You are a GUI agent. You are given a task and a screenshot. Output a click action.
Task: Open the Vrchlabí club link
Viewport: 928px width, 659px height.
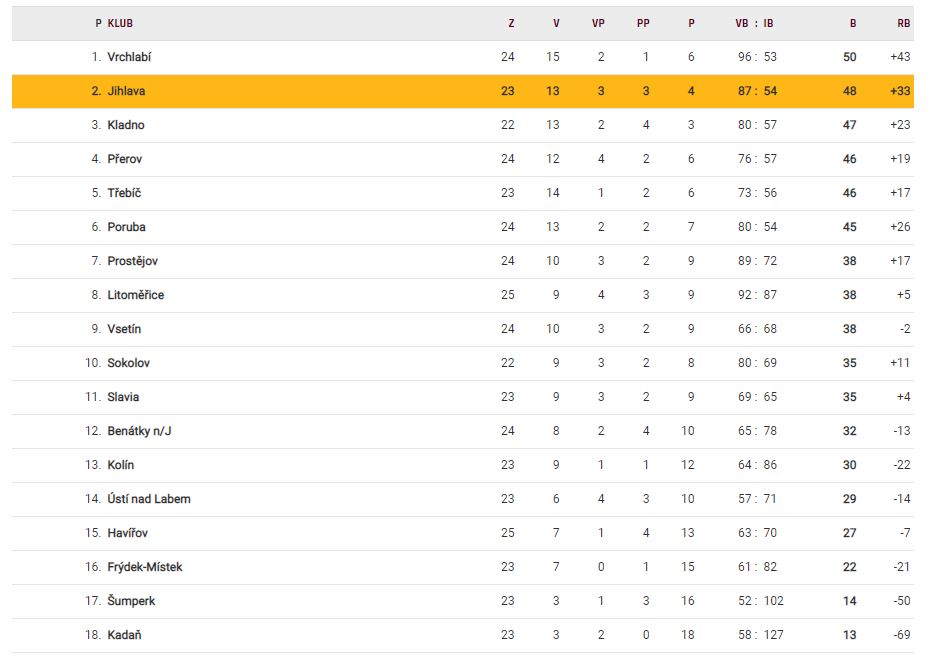pos(129,57)
